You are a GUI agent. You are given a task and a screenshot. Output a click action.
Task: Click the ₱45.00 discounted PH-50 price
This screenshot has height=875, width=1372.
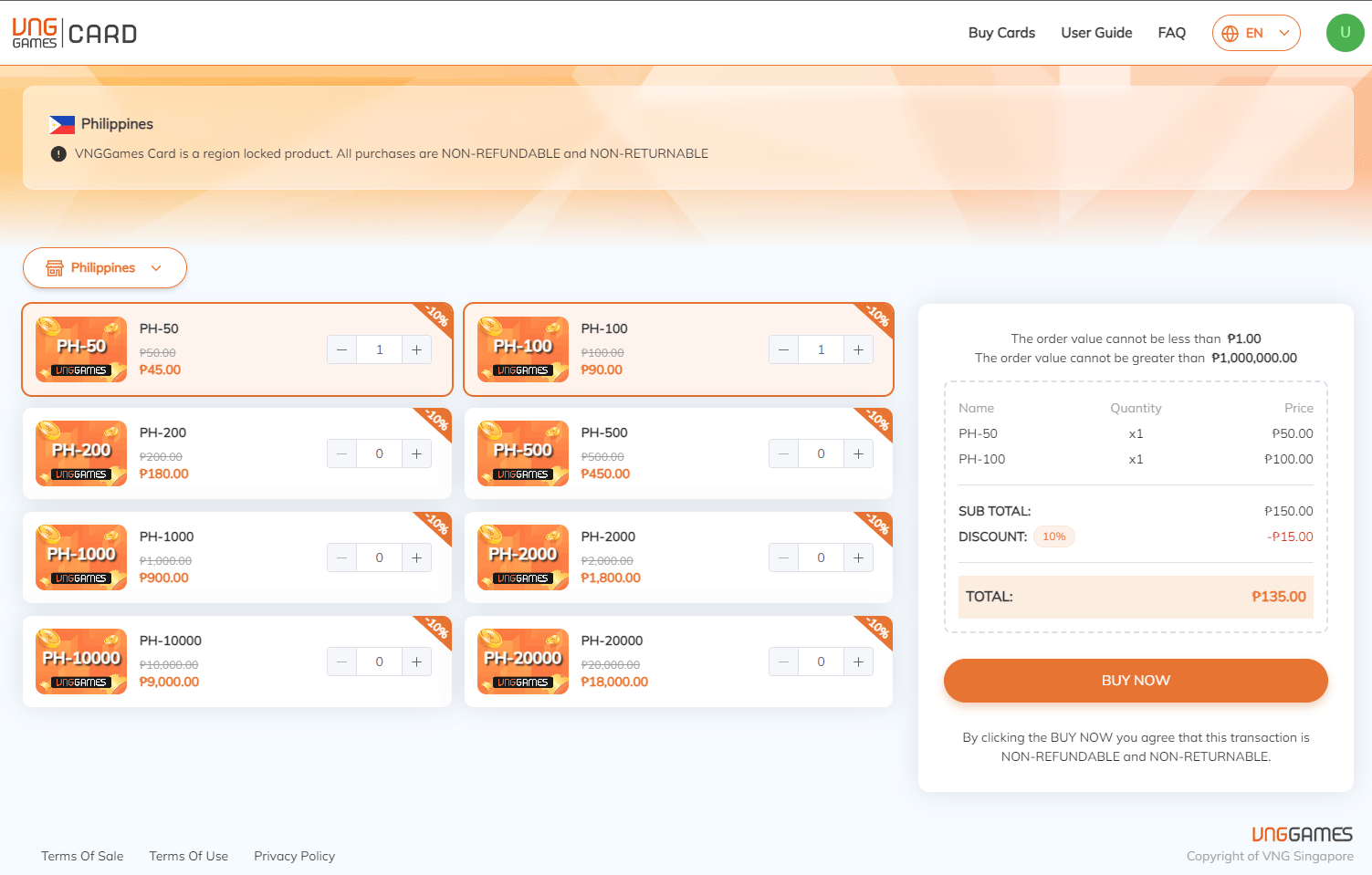161,370
